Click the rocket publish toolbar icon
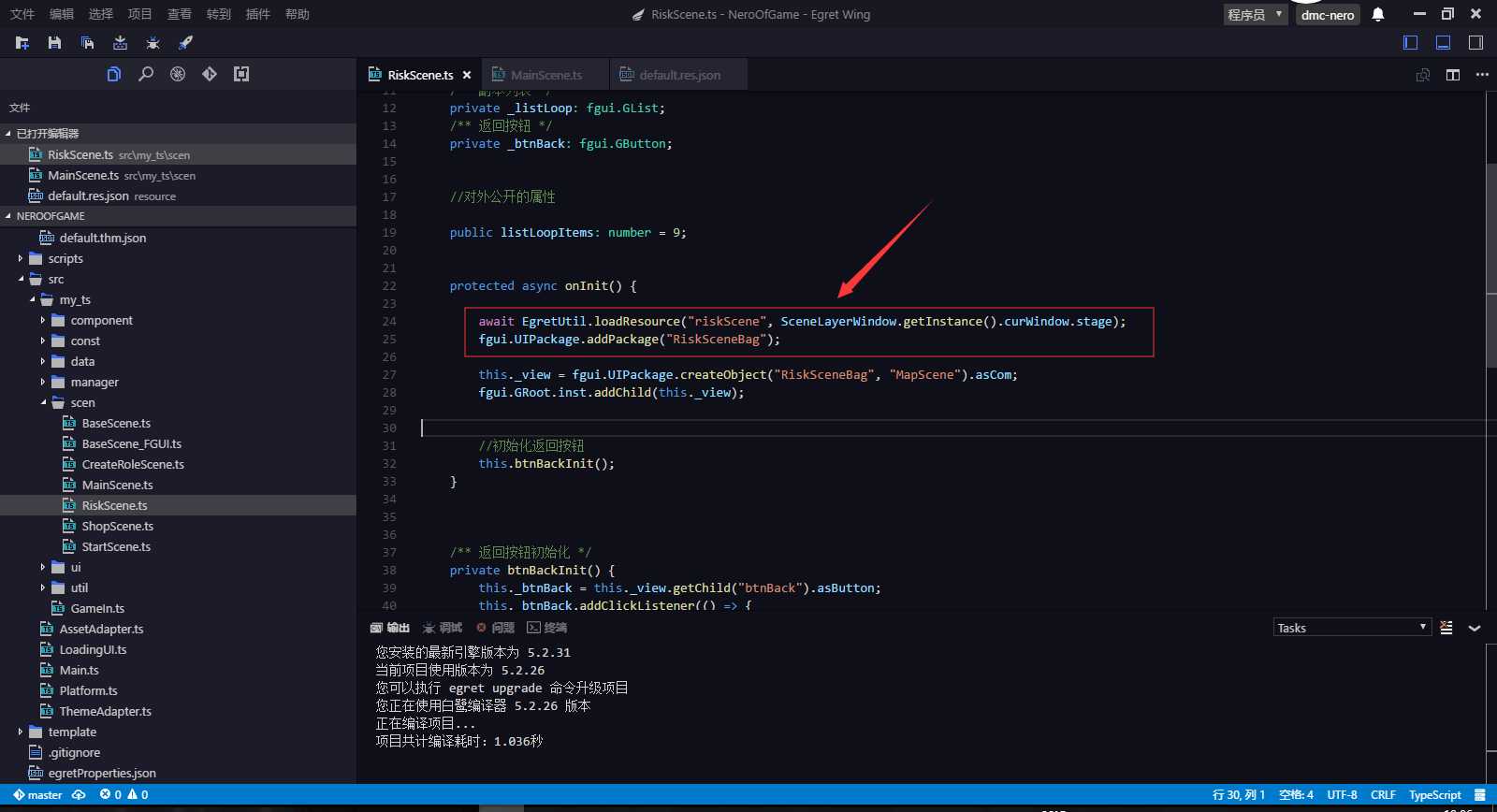This screenshot has width=1497, height=812. point(185,43)
